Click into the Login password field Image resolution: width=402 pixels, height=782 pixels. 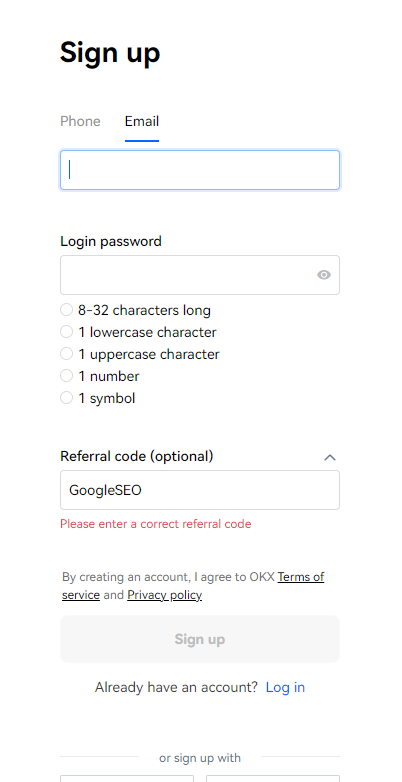(x=200, y=275)
